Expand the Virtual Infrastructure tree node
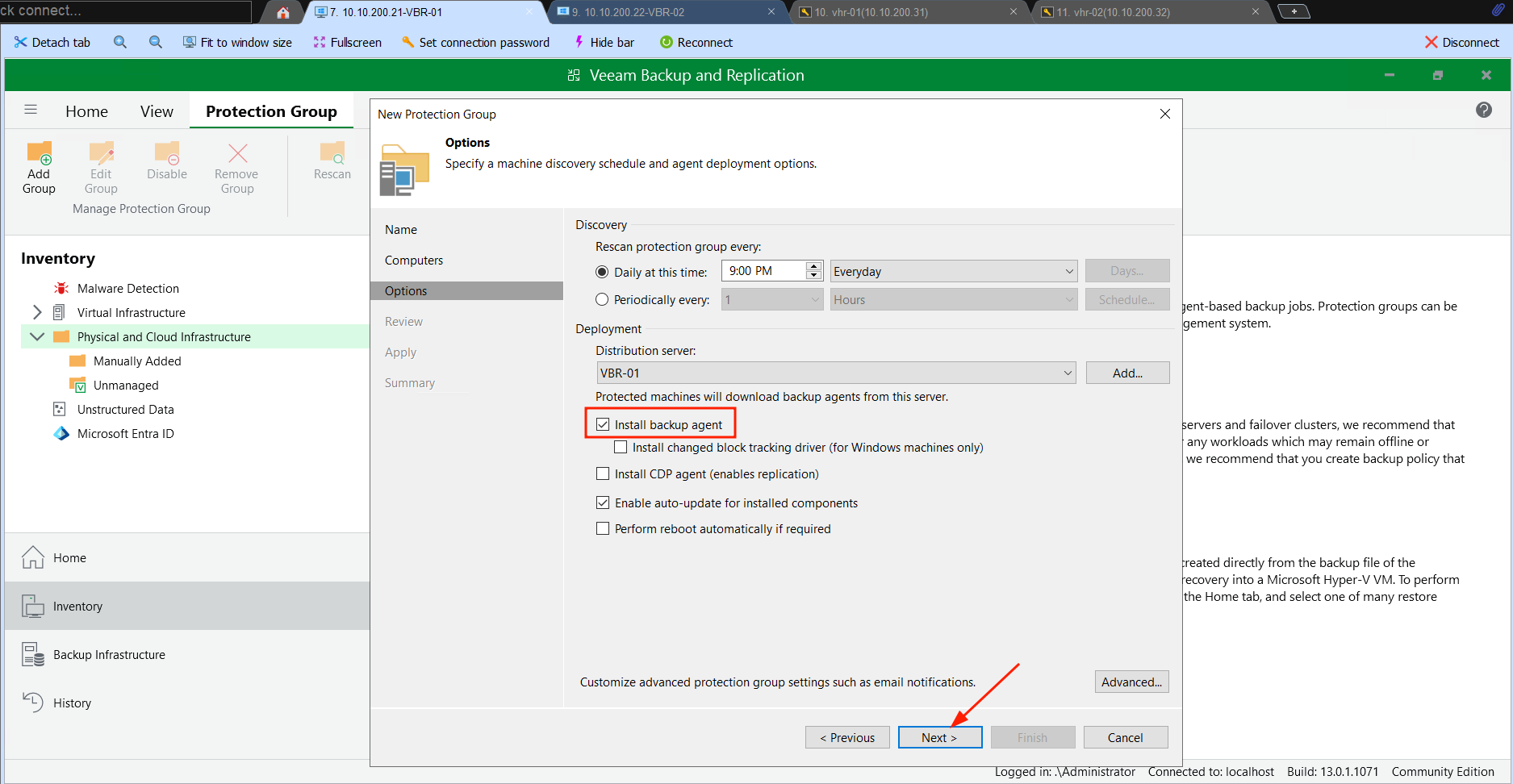Screen dimensions: 1513x784 pos(37,312)
